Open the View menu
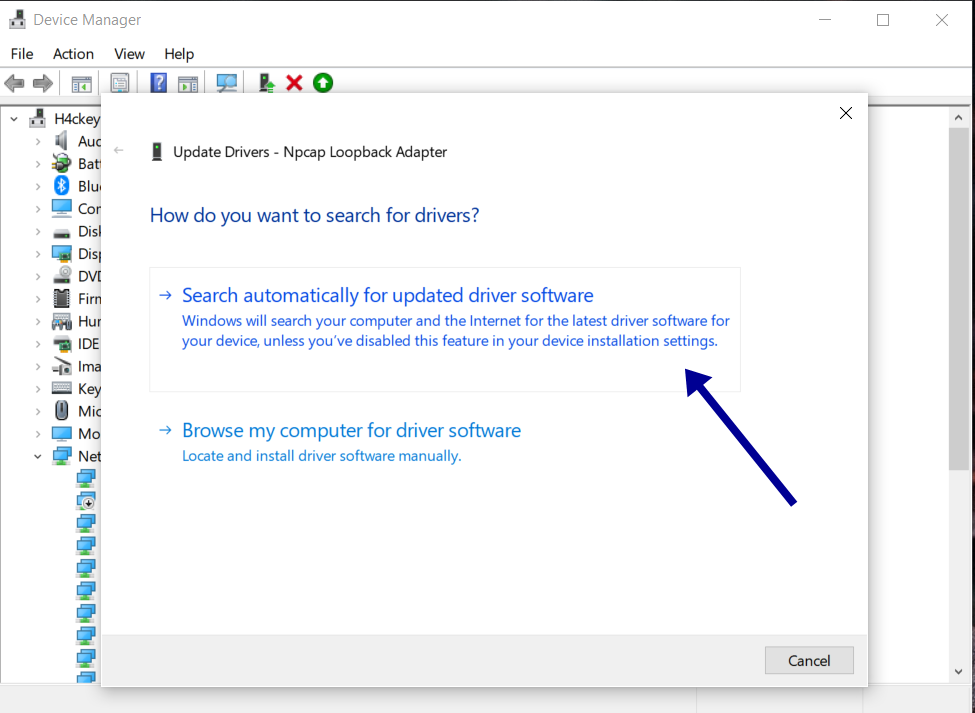The width and height of the screenshot is (975, 713). pos(129,54)
